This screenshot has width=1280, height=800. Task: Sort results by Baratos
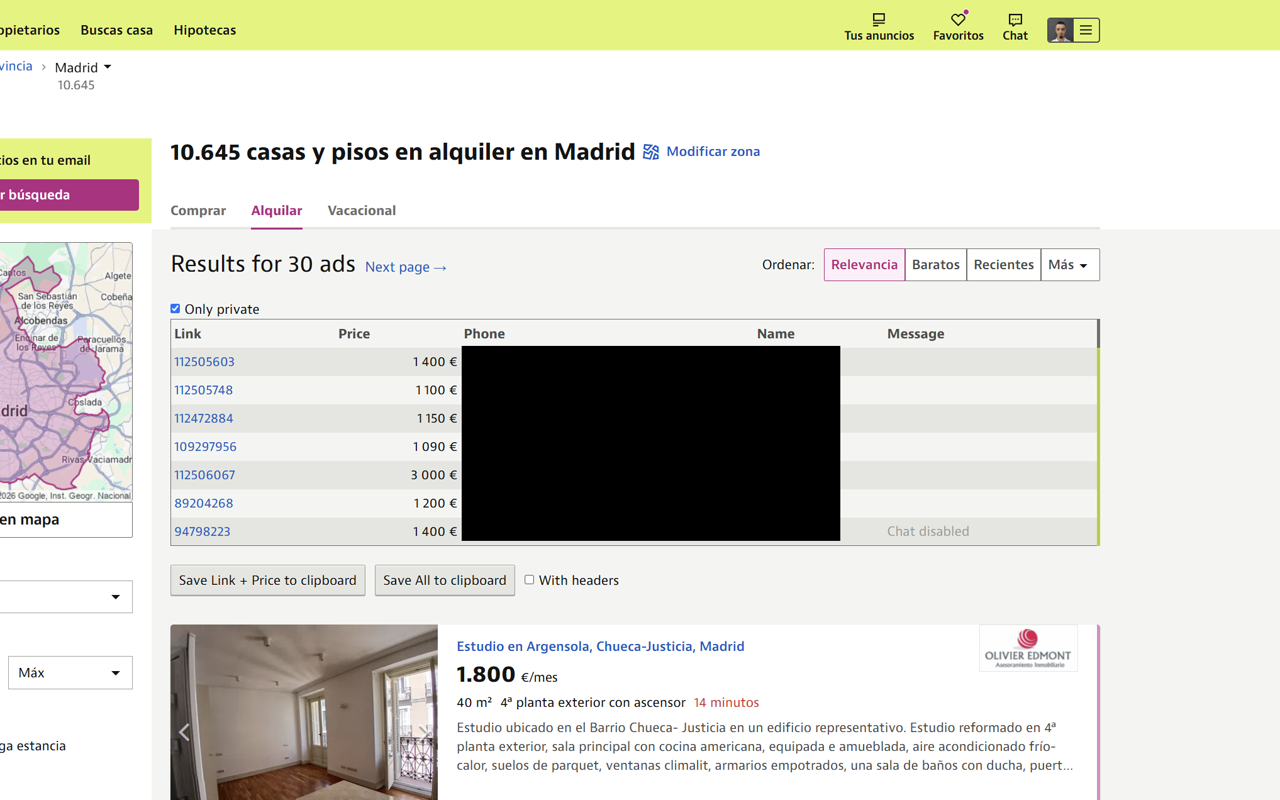[936, 265]
